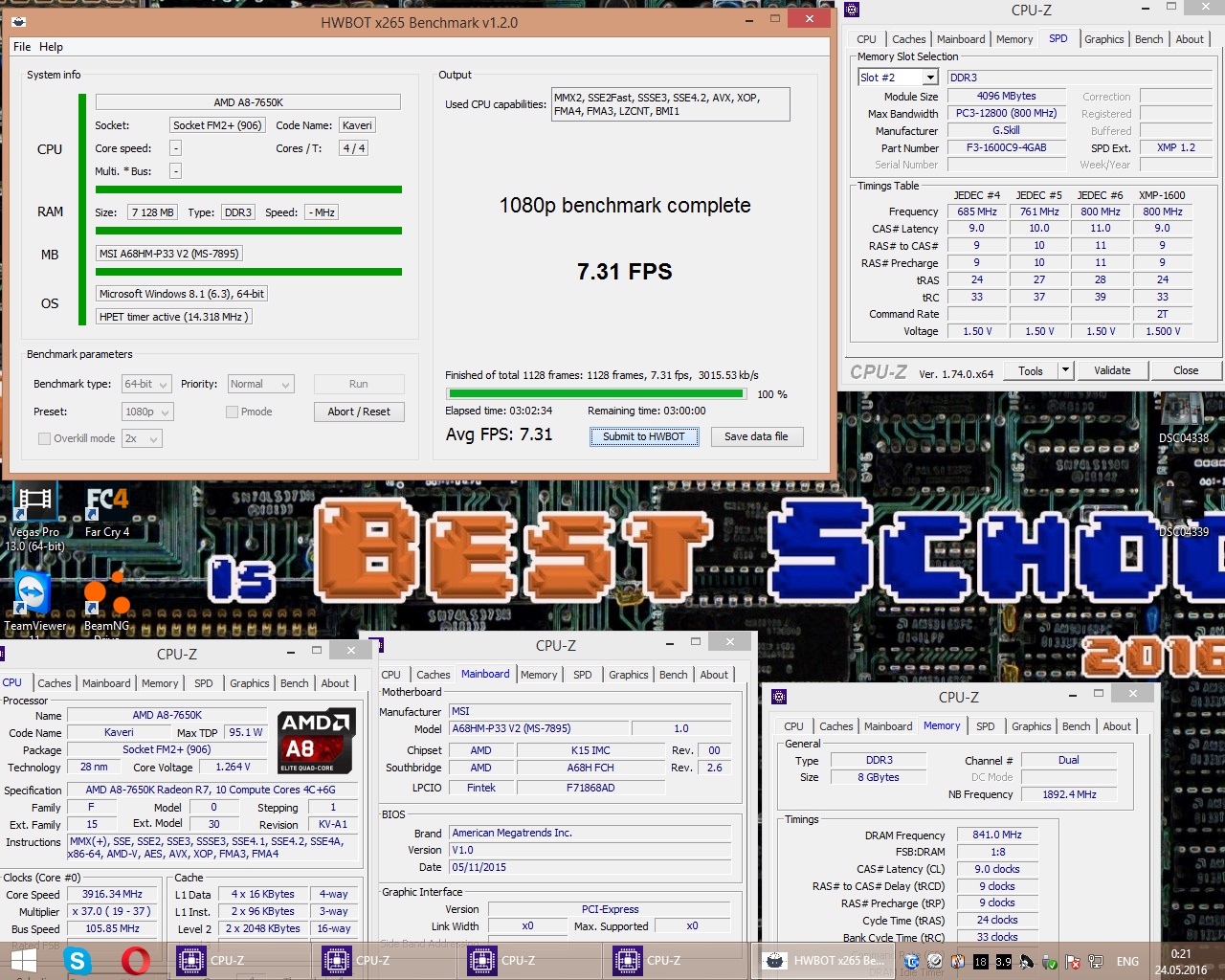Click the used CPU capabilities text box
Image resolution: width=1225 pixels, height=980 pixels.
click(x=670, y=104)
